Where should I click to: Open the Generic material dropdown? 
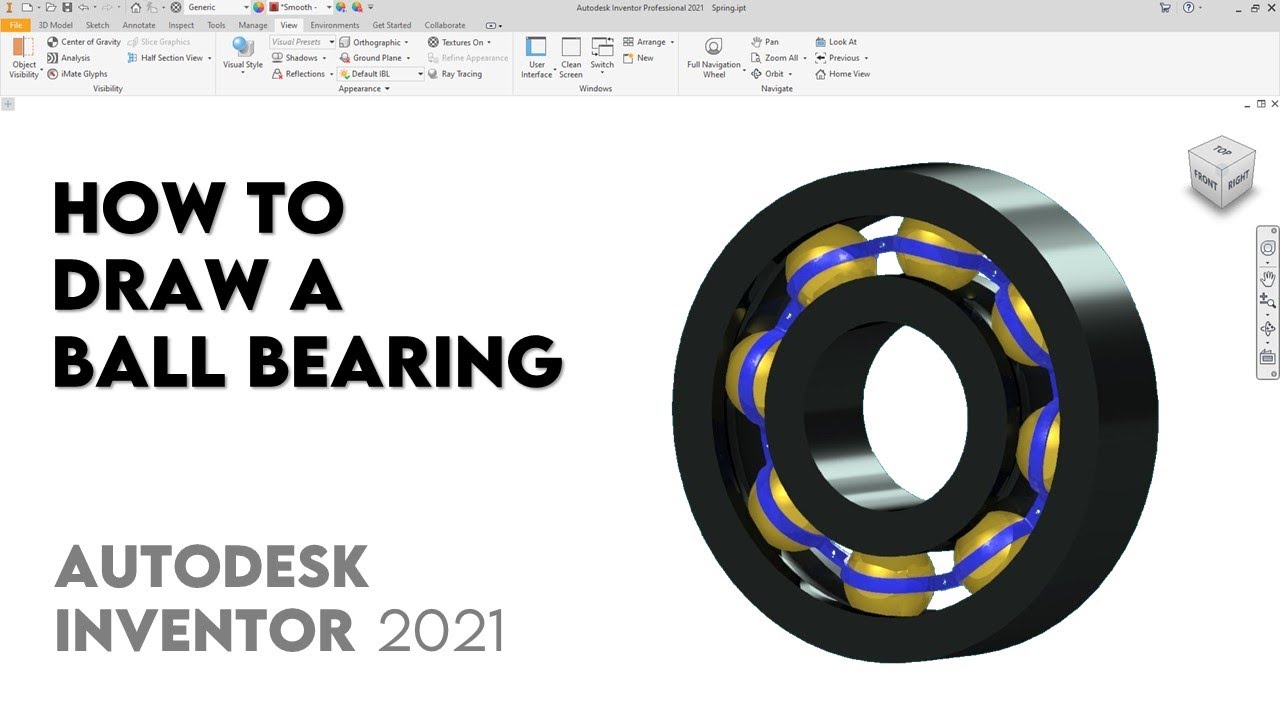click(x=216, y=7)
